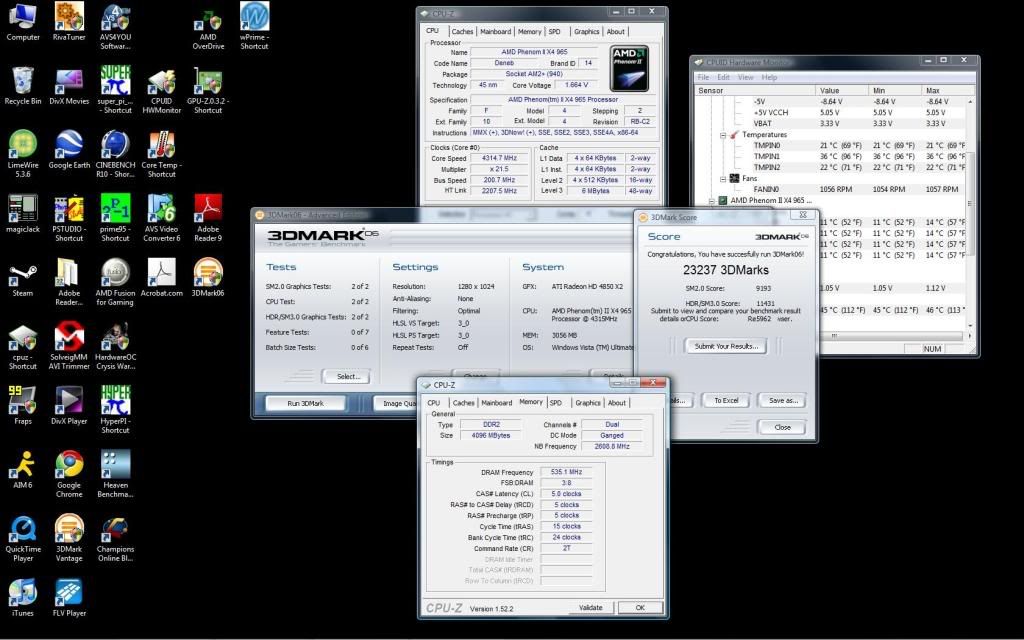The image size is (1024, 640).
Task: Click the Image Quality button in 3DMark06
Action: click(396, 403)
